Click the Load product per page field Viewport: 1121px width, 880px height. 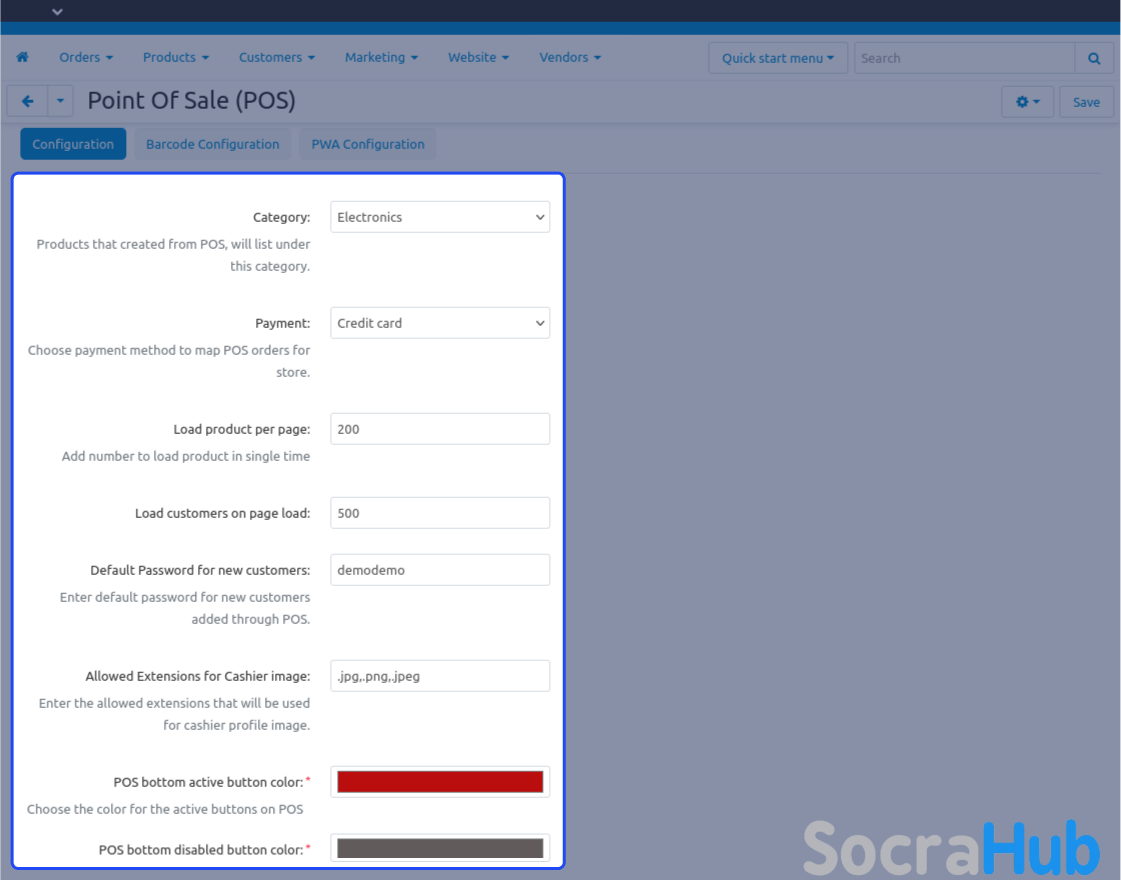(x=440, y=429)
